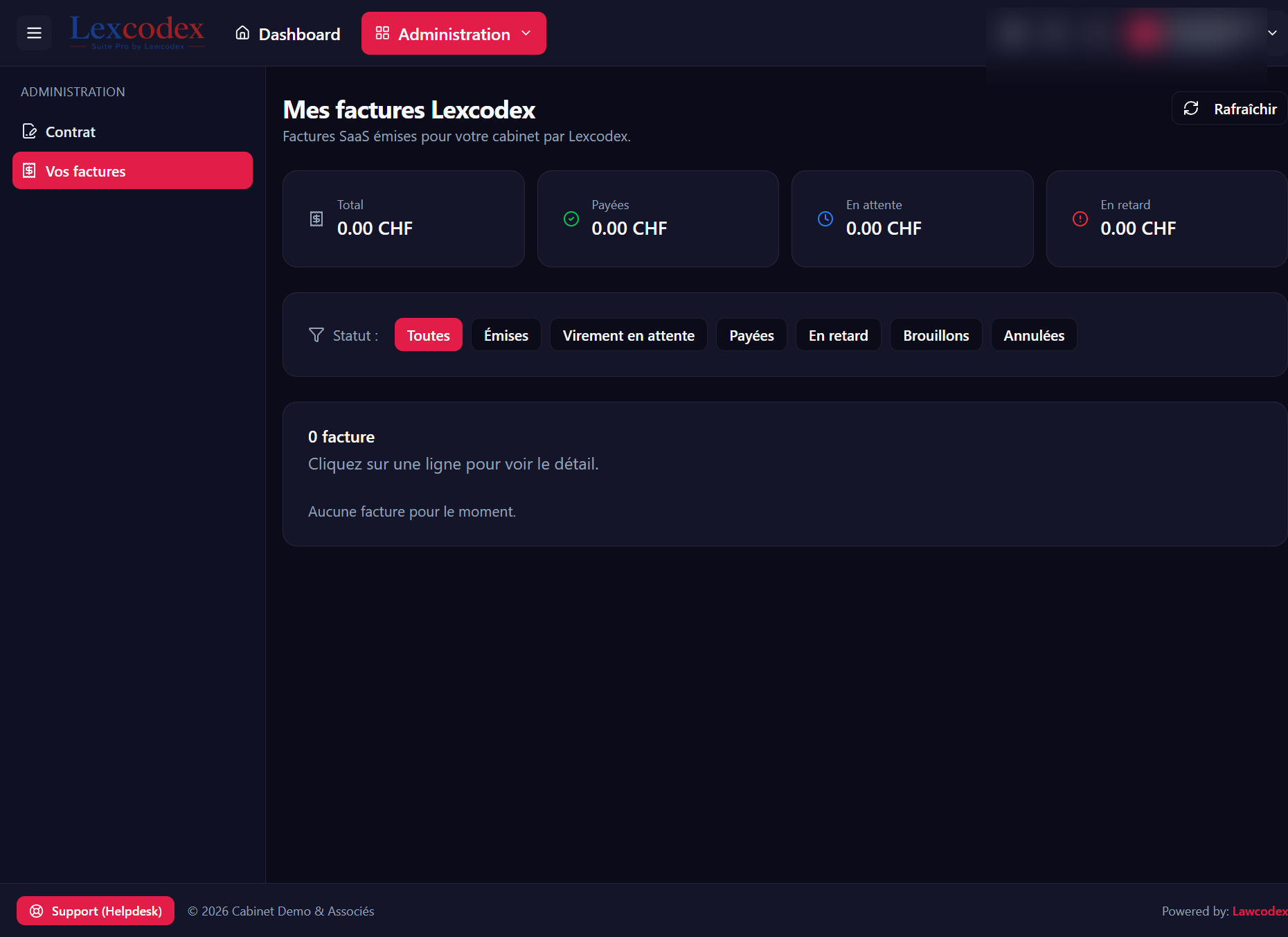Click the 'Mes factures Lexcodex' title
Viewport: 1288px width, 937px height.
(x=409, y=110)
